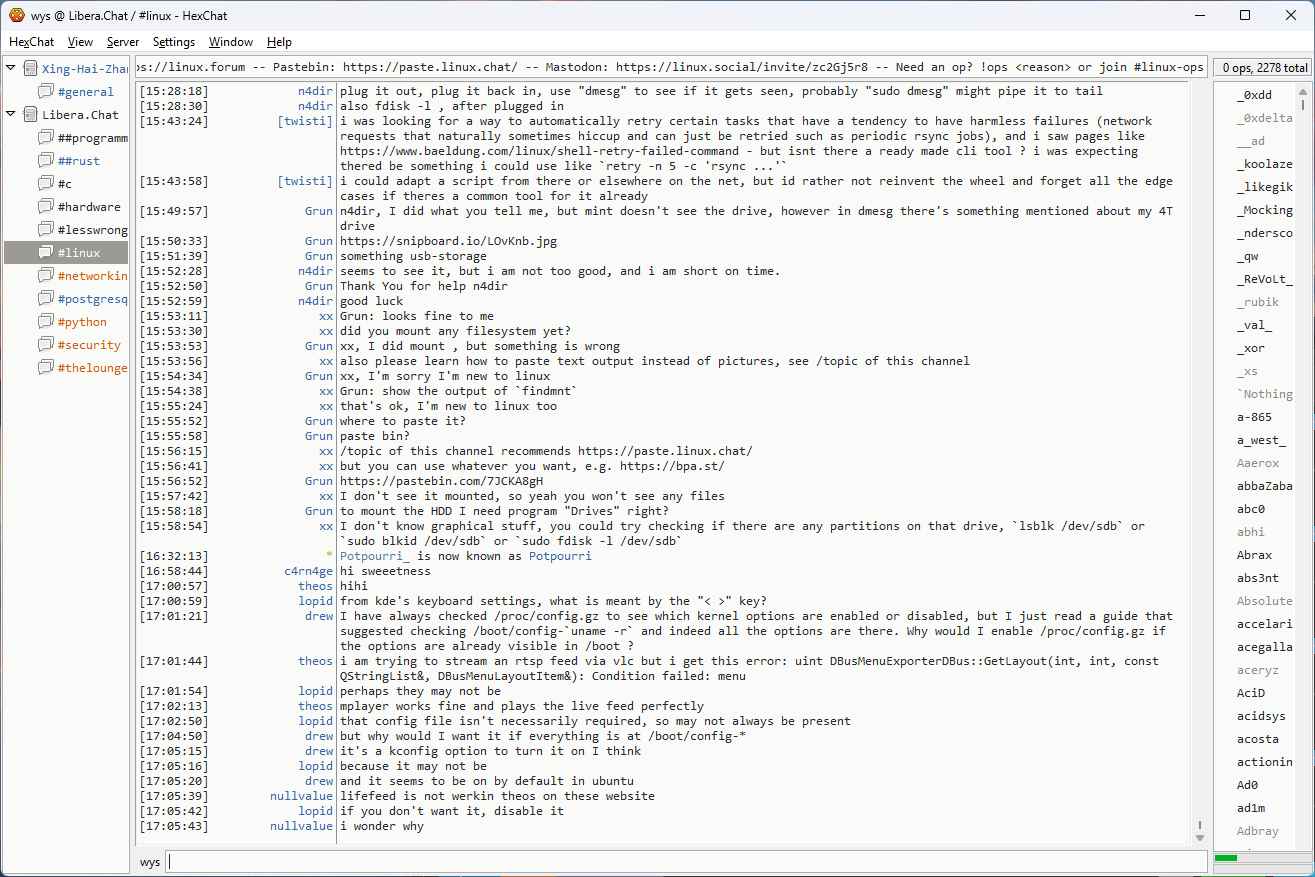Collapse the Xing-Hai-Zhan network tree

(11, 68)
